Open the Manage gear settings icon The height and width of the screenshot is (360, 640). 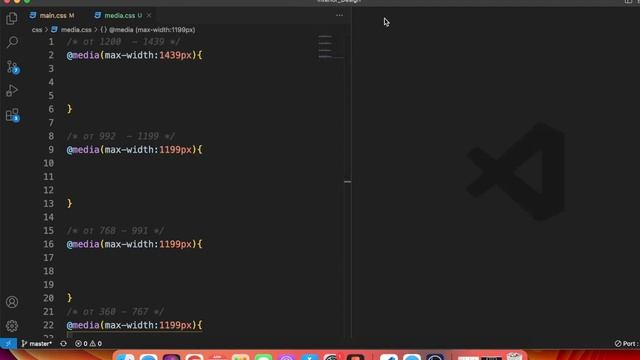tap(12, 326)
